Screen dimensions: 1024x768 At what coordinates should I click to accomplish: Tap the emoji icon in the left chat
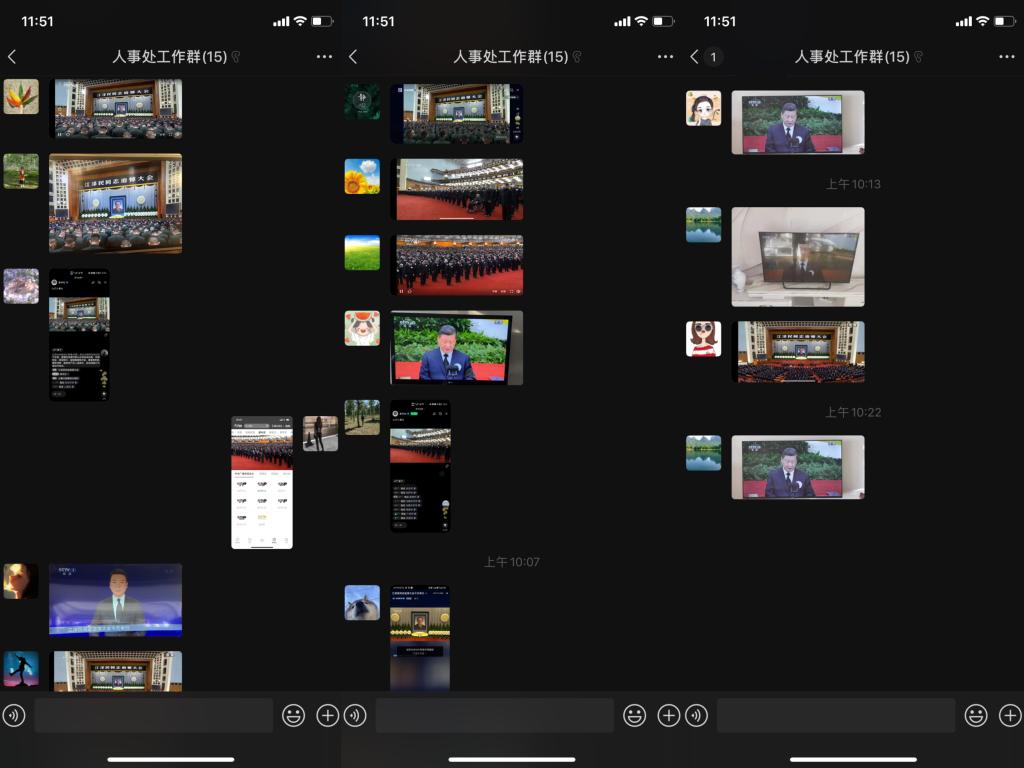293,715
